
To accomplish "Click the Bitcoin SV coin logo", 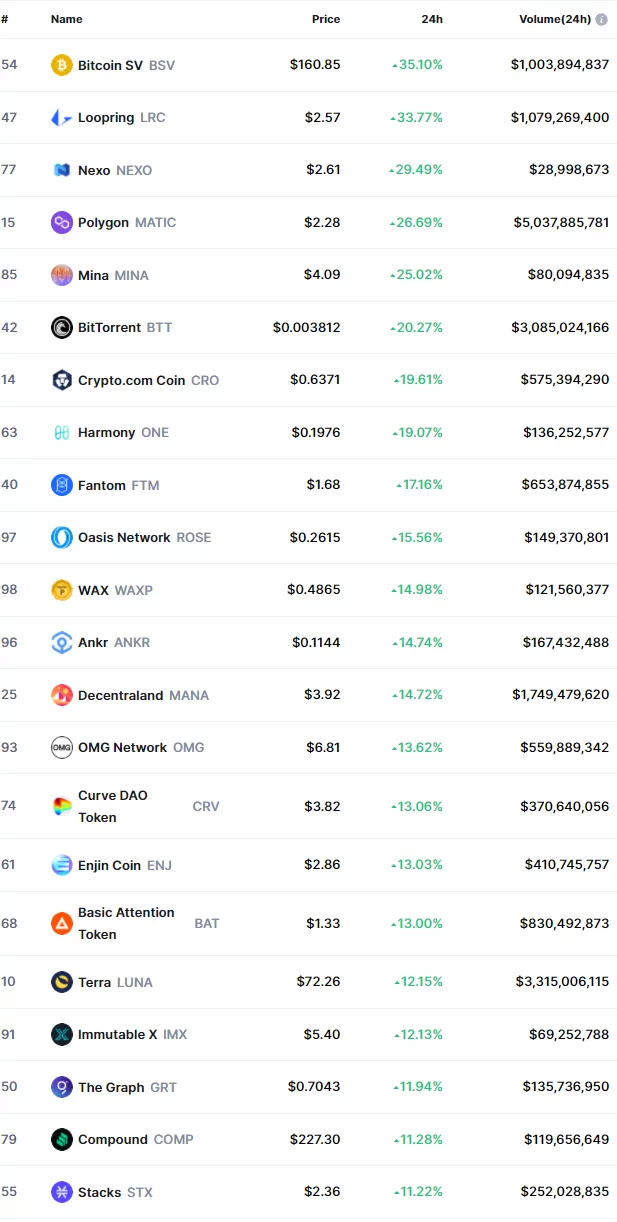I will click(62, 65).
